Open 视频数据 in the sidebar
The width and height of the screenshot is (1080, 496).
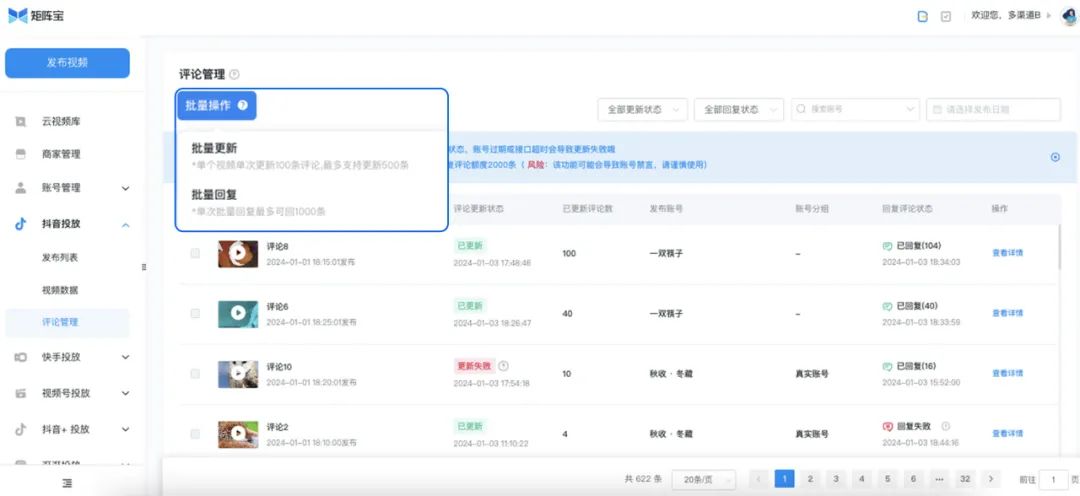pyautogui.click(x=60, y=290)
